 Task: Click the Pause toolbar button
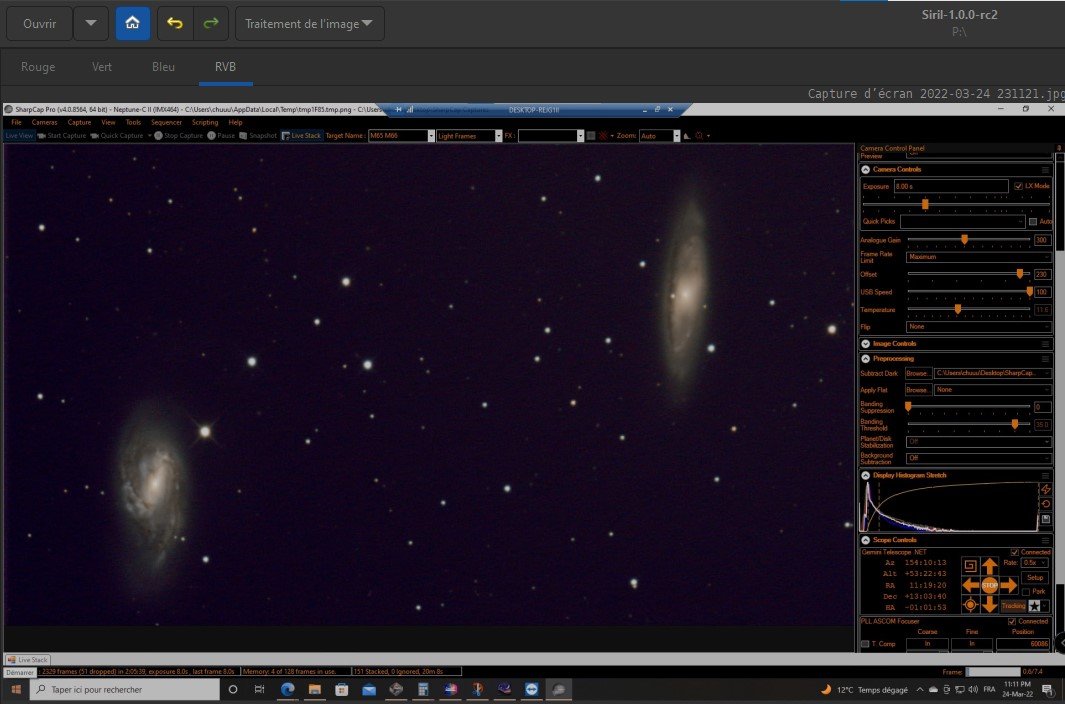click(x=221, y=136)
